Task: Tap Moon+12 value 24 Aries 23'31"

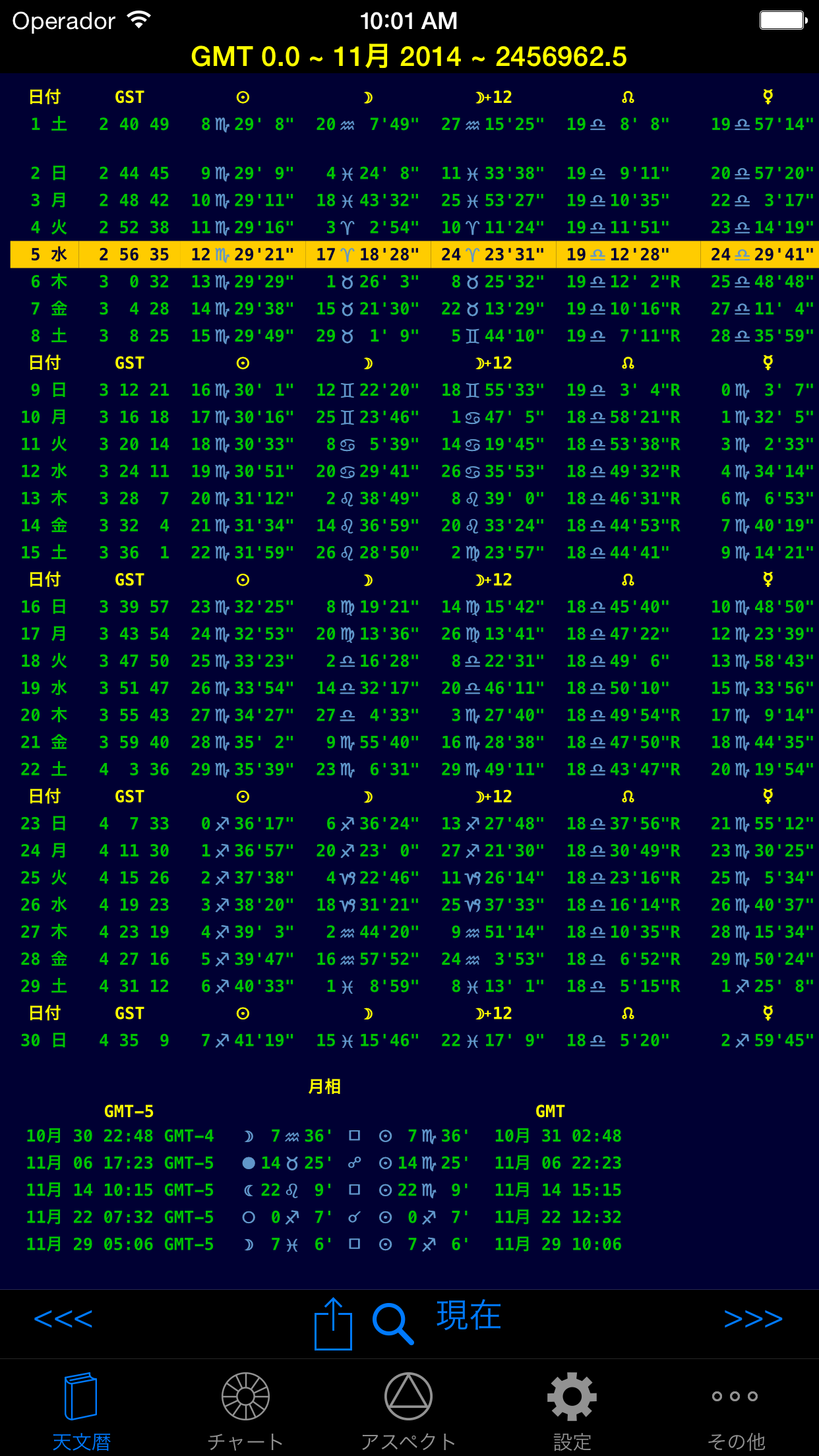Action: pyautogui.click(x=493, y=255)
